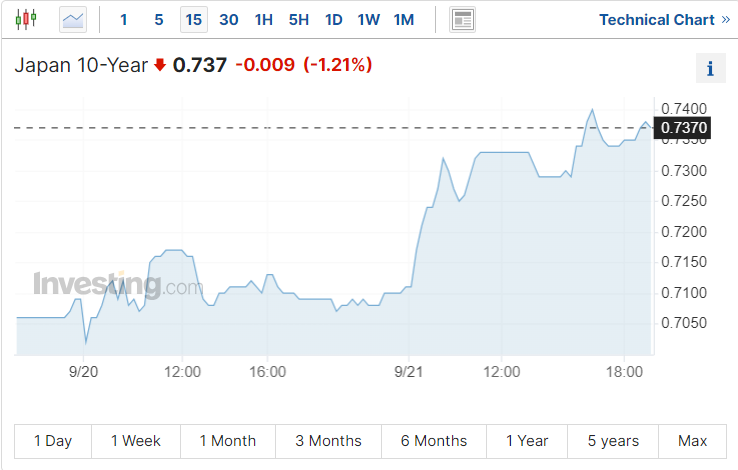Select the 3 Months range
Image resolution: width=738 pixels, height=470 pixels.
329,441
